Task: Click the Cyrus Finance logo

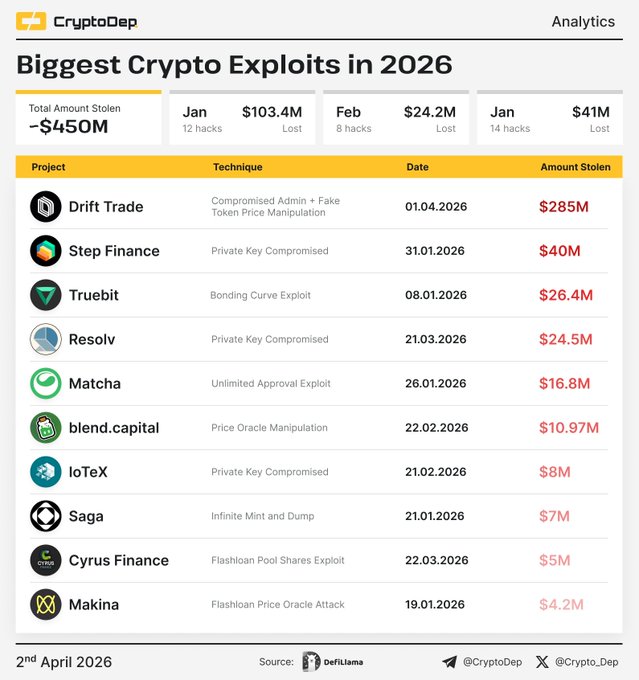Action: click(x=46, y=560)
